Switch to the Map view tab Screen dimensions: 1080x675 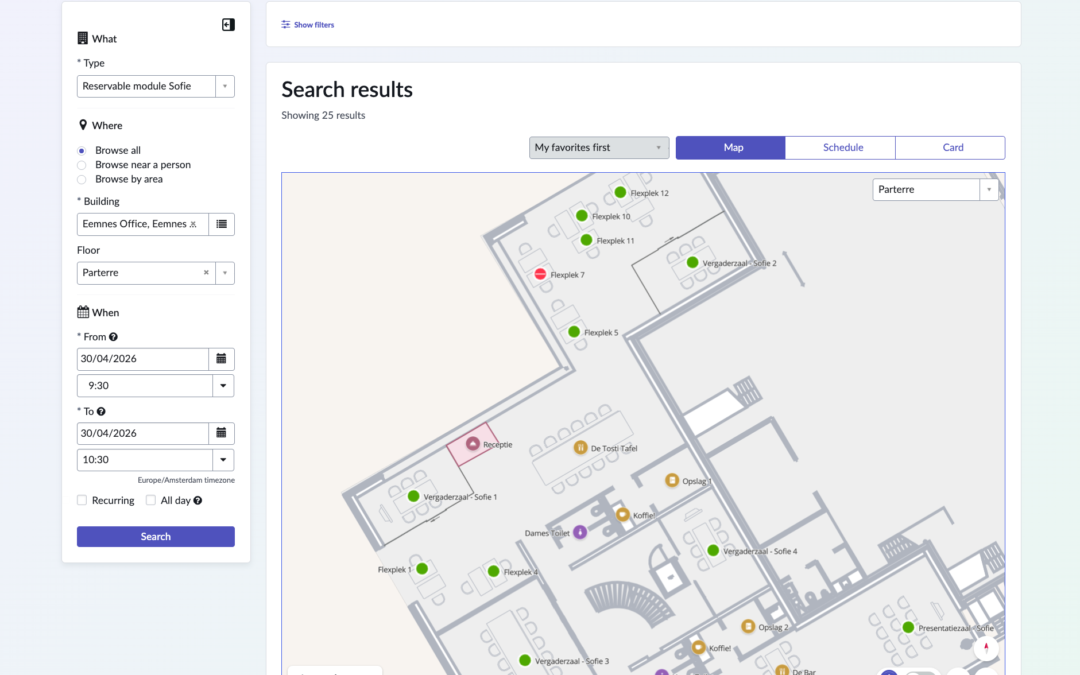(731, 147)
